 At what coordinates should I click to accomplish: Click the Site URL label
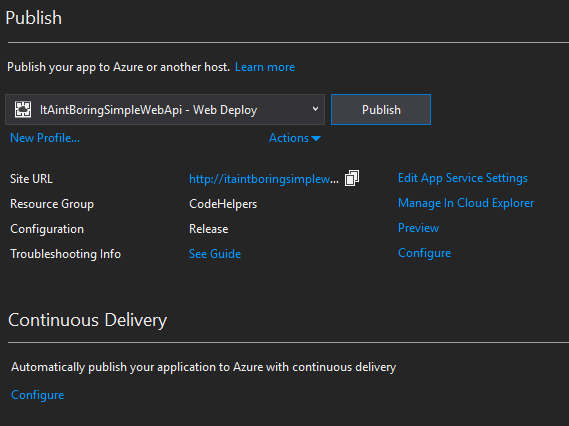(x=31, y=179)
